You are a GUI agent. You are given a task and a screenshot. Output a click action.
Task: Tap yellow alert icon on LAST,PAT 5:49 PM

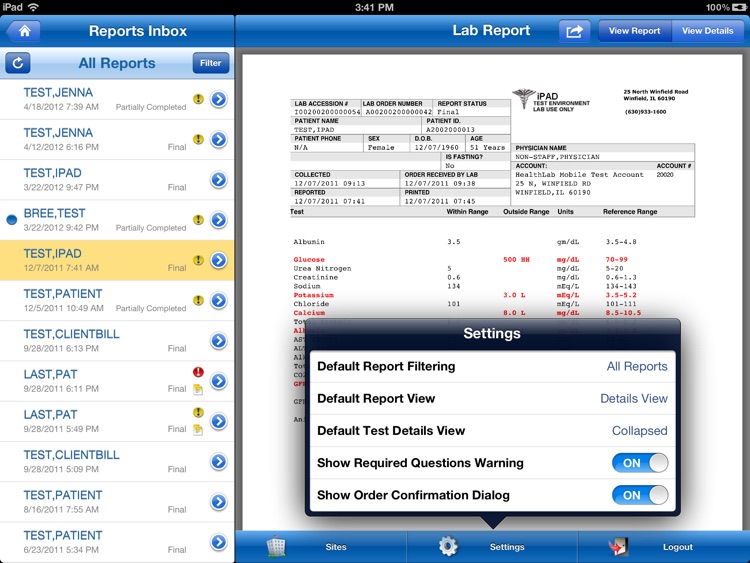click(x=198, y=412)
